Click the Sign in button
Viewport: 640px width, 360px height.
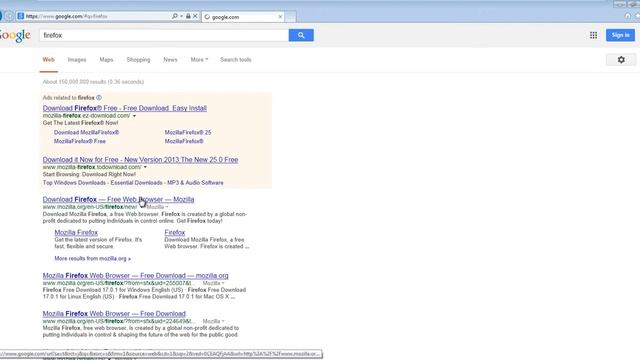click(620, 35)
